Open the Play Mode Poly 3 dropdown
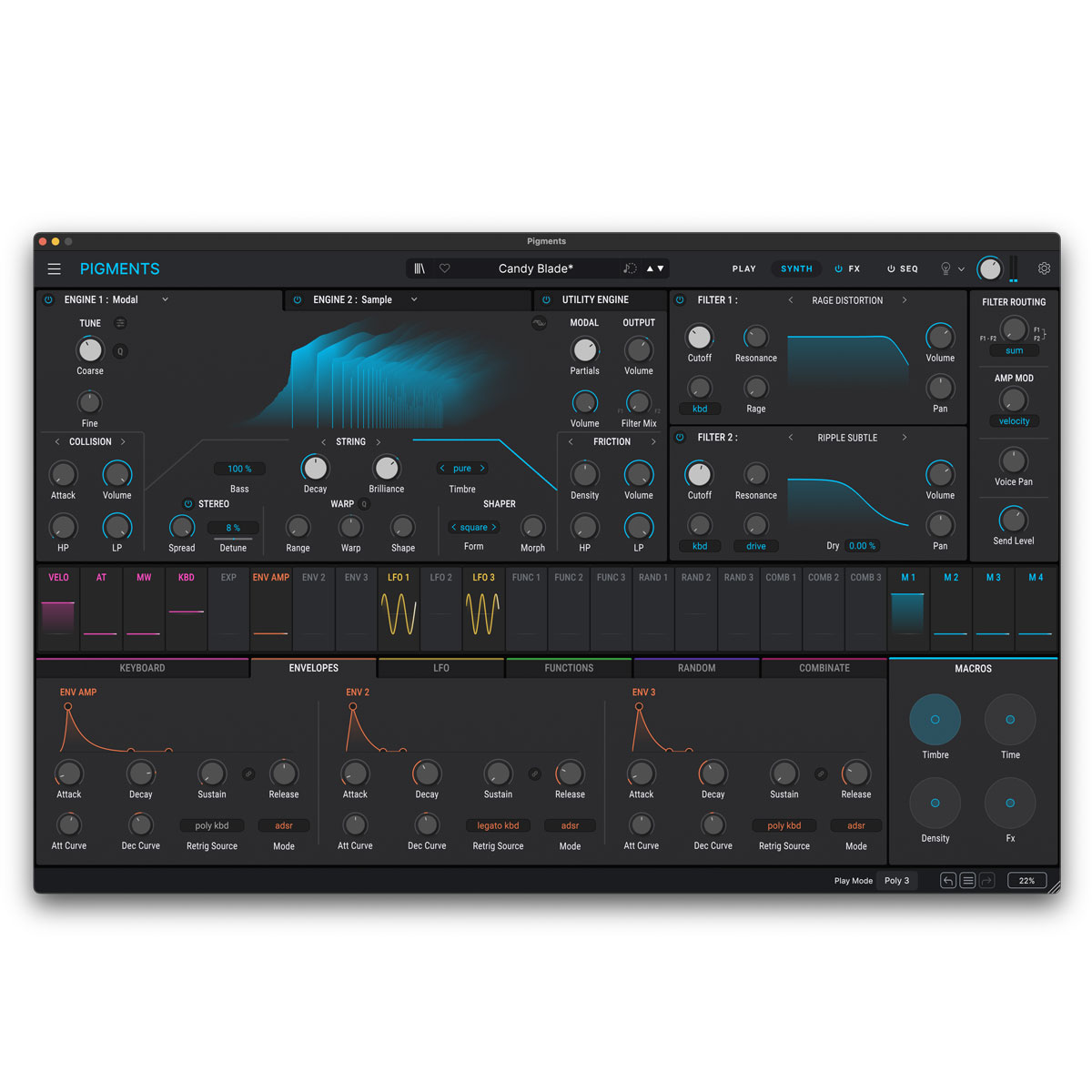Viewport: 1092px width, 1092px height. click(896, 880)
